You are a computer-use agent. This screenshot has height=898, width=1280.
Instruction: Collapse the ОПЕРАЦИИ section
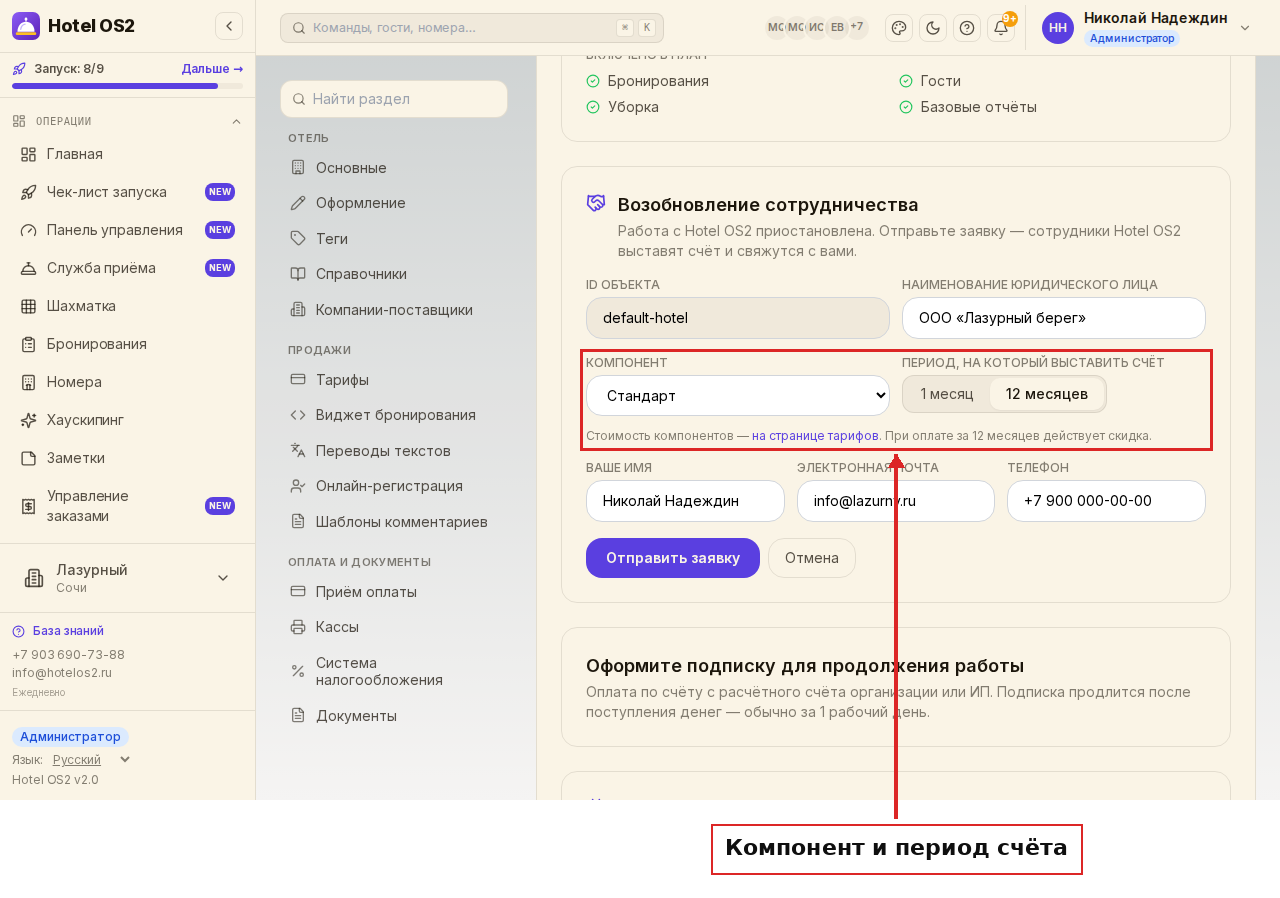point(237,122)
